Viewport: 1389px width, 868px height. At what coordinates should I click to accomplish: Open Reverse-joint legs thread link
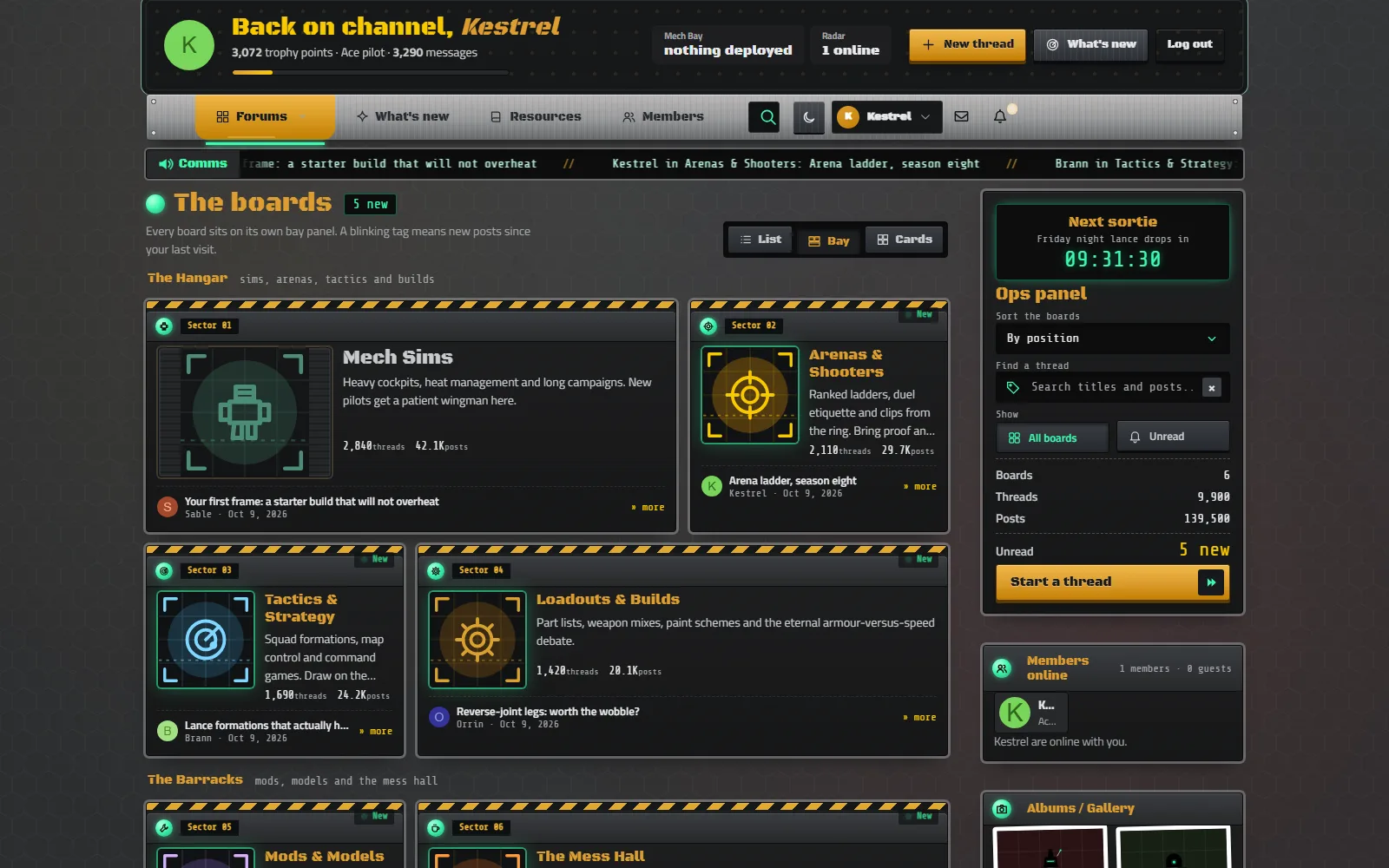pyautogui.click(x=548, y=712)
